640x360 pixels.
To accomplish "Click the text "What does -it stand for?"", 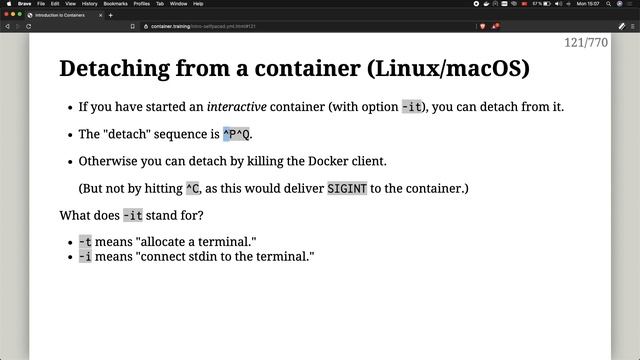I will click(131, 216).
